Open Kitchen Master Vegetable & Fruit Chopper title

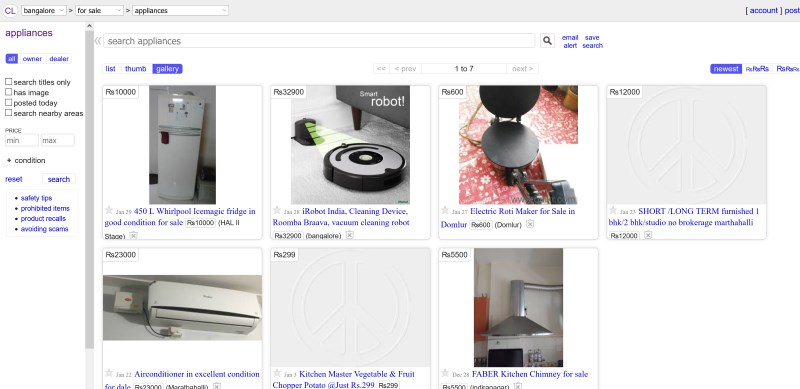tap(344, 379)
